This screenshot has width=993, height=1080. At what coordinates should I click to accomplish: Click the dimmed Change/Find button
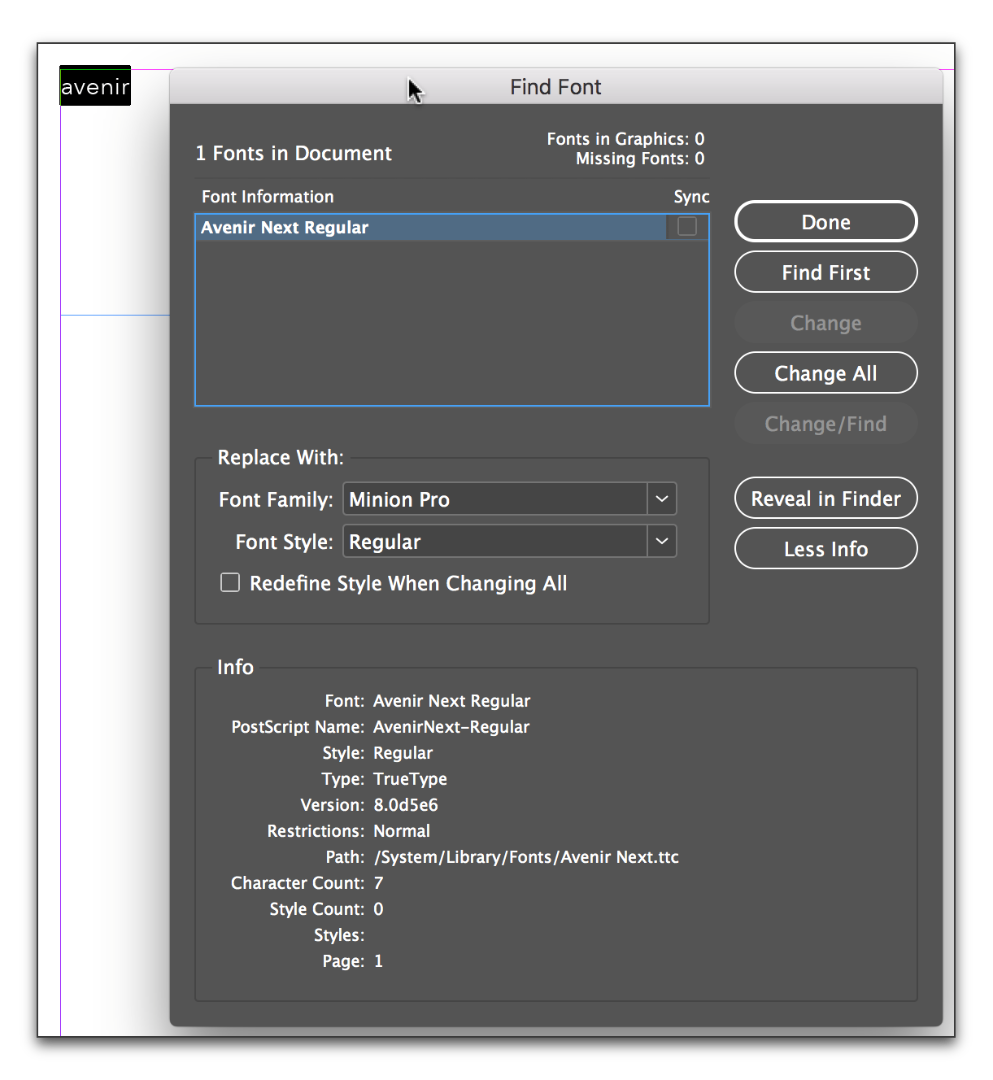[x=826, y=424]
